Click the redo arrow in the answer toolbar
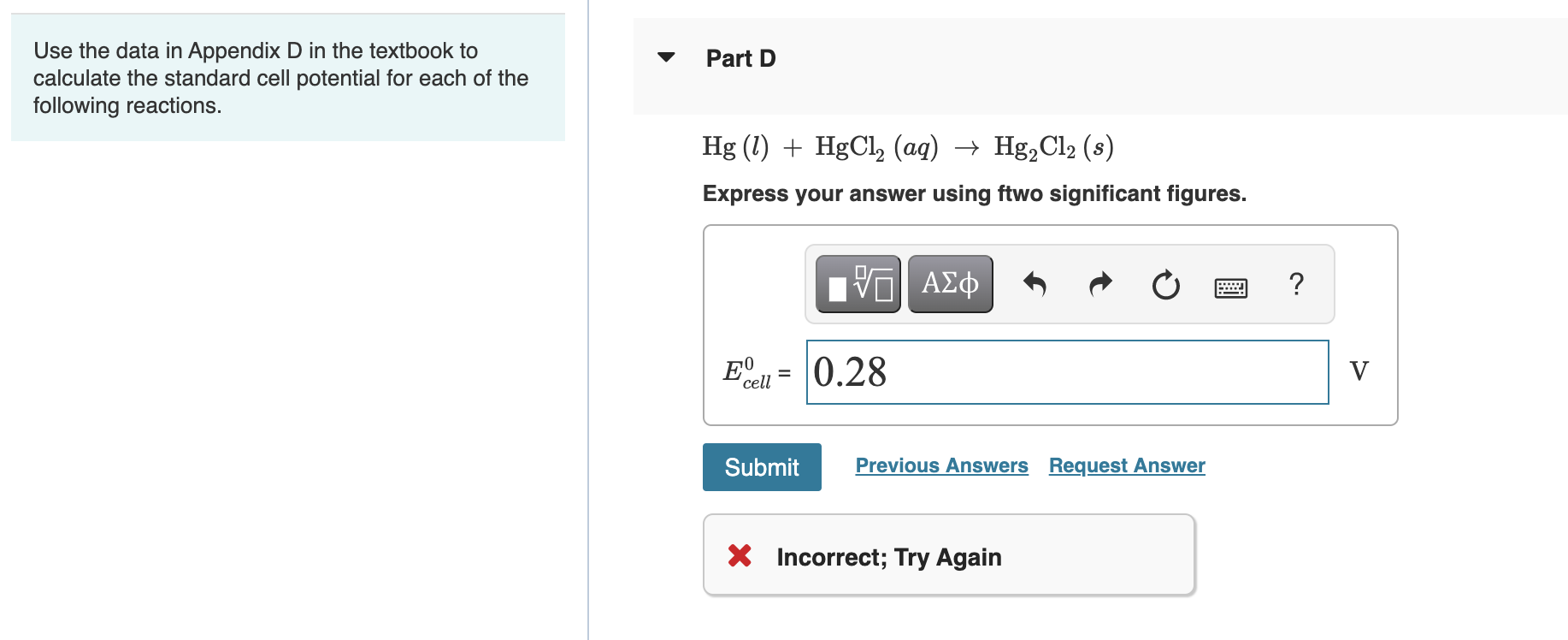 [1099, 284]
